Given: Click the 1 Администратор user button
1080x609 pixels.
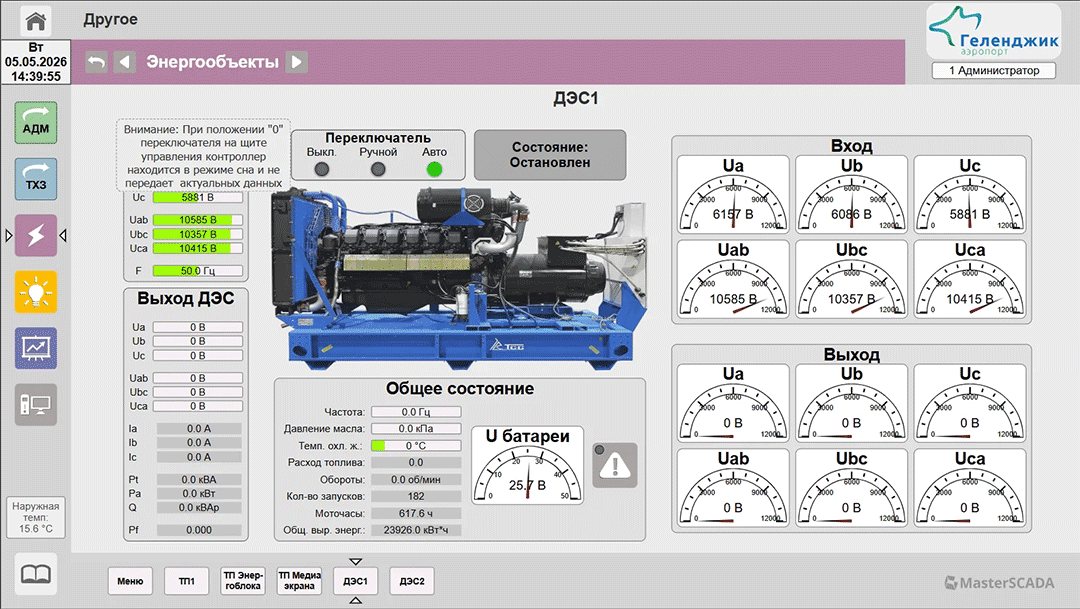Looking at the screenshot, I should click(994, 70).
